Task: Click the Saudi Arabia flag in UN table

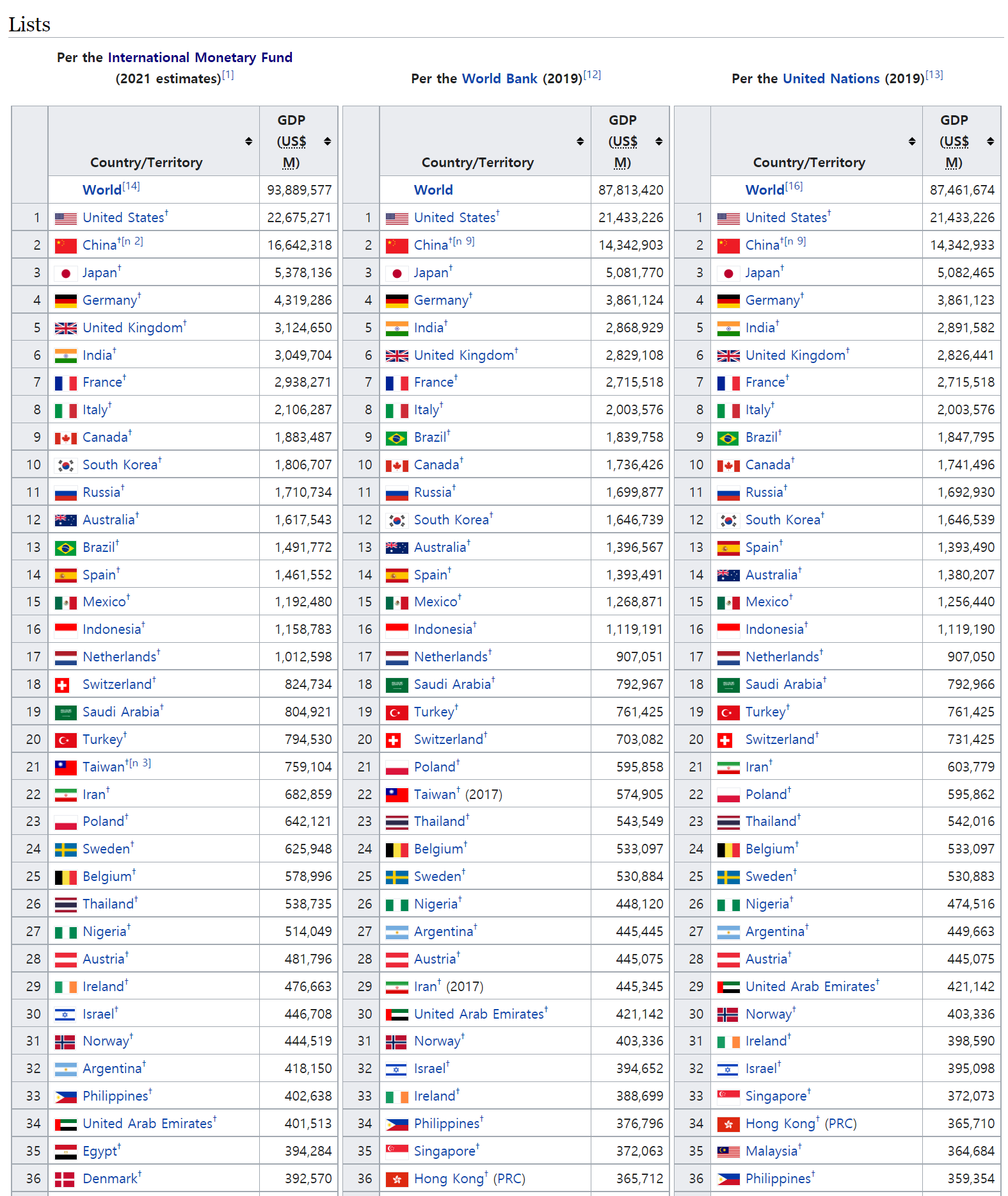Action: [728, 685]
